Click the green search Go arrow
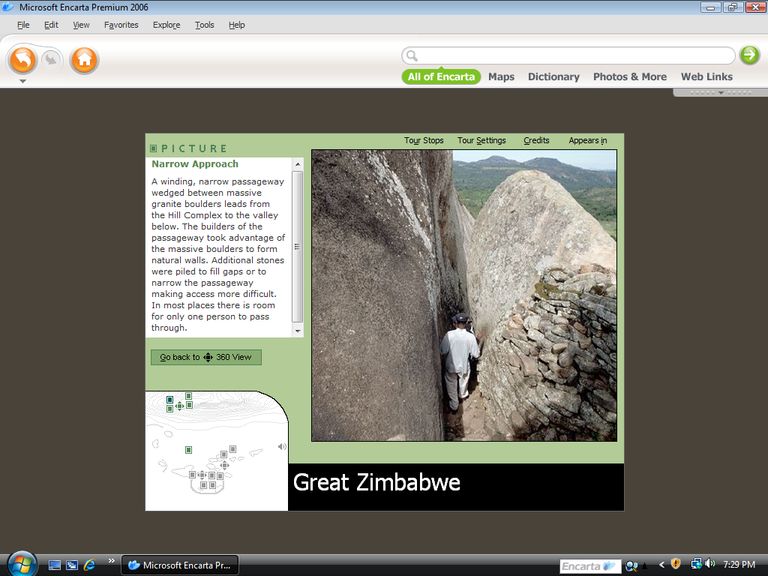Image resolution: width=768 pixels, height=576 pixels. (x=749, y=55)
